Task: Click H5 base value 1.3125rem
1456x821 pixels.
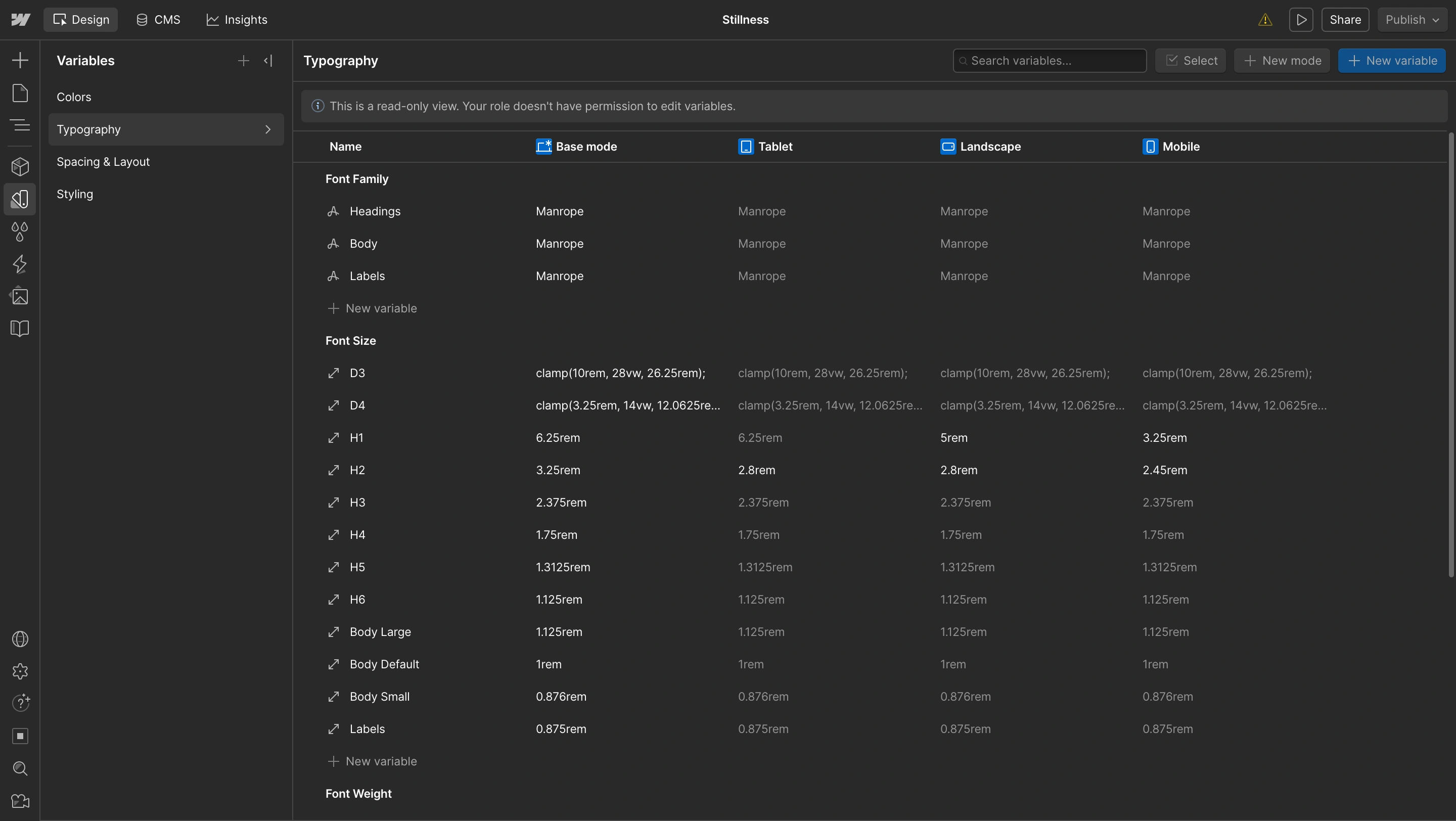Action: click(x=563, y=567)
